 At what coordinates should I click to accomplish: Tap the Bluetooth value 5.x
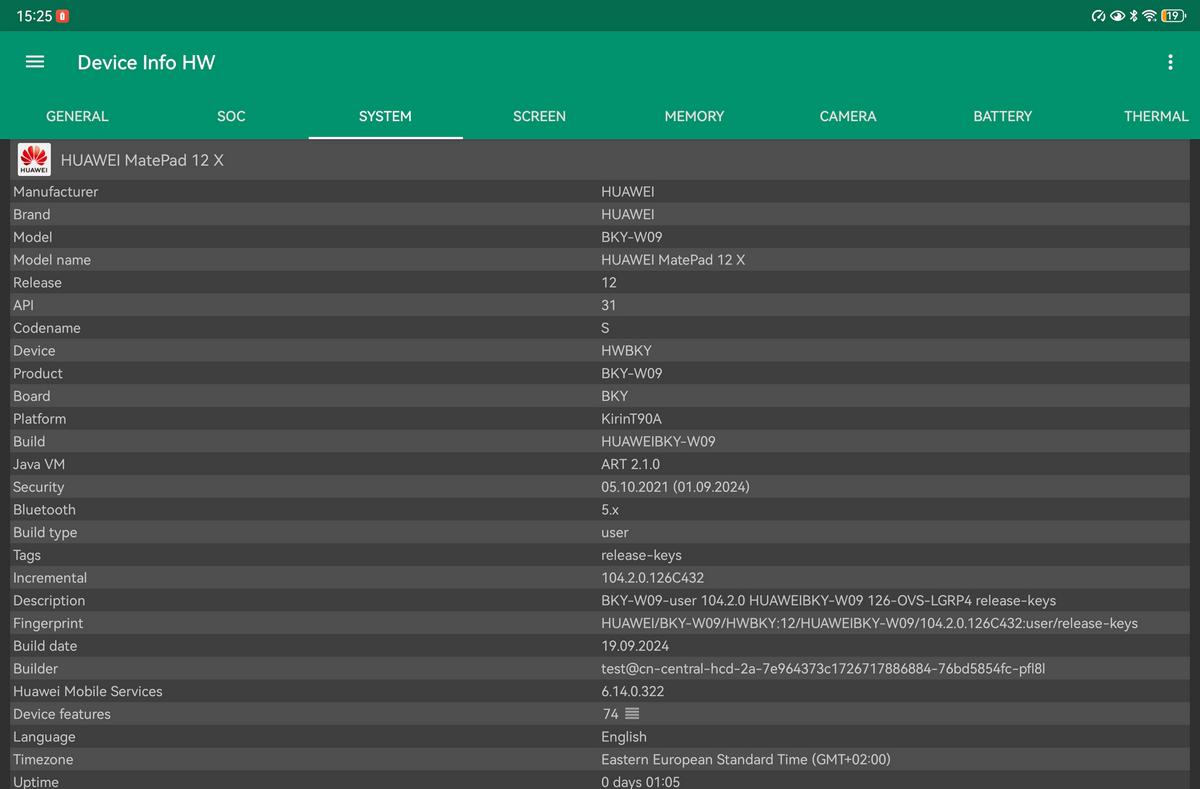click(x=610, y=510)
